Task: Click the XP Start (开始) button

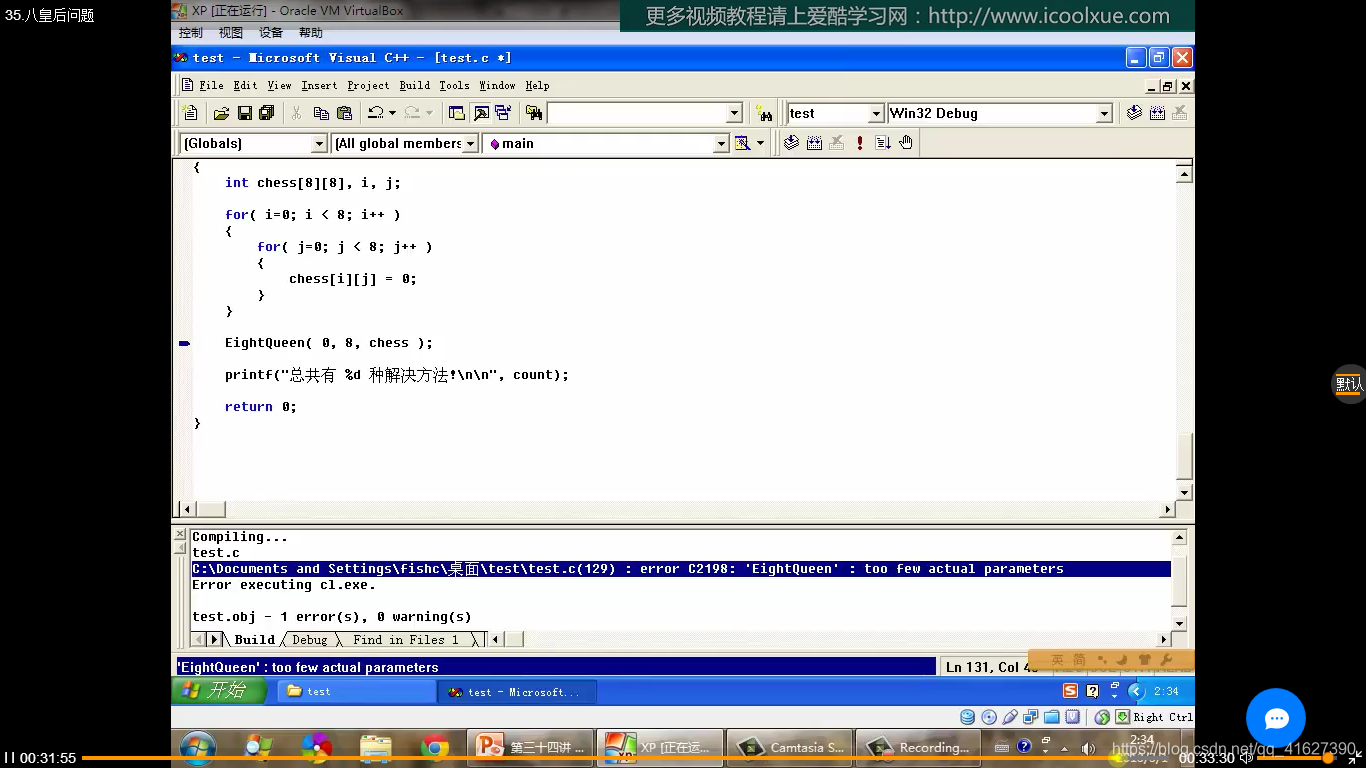Action: point(219,690)
